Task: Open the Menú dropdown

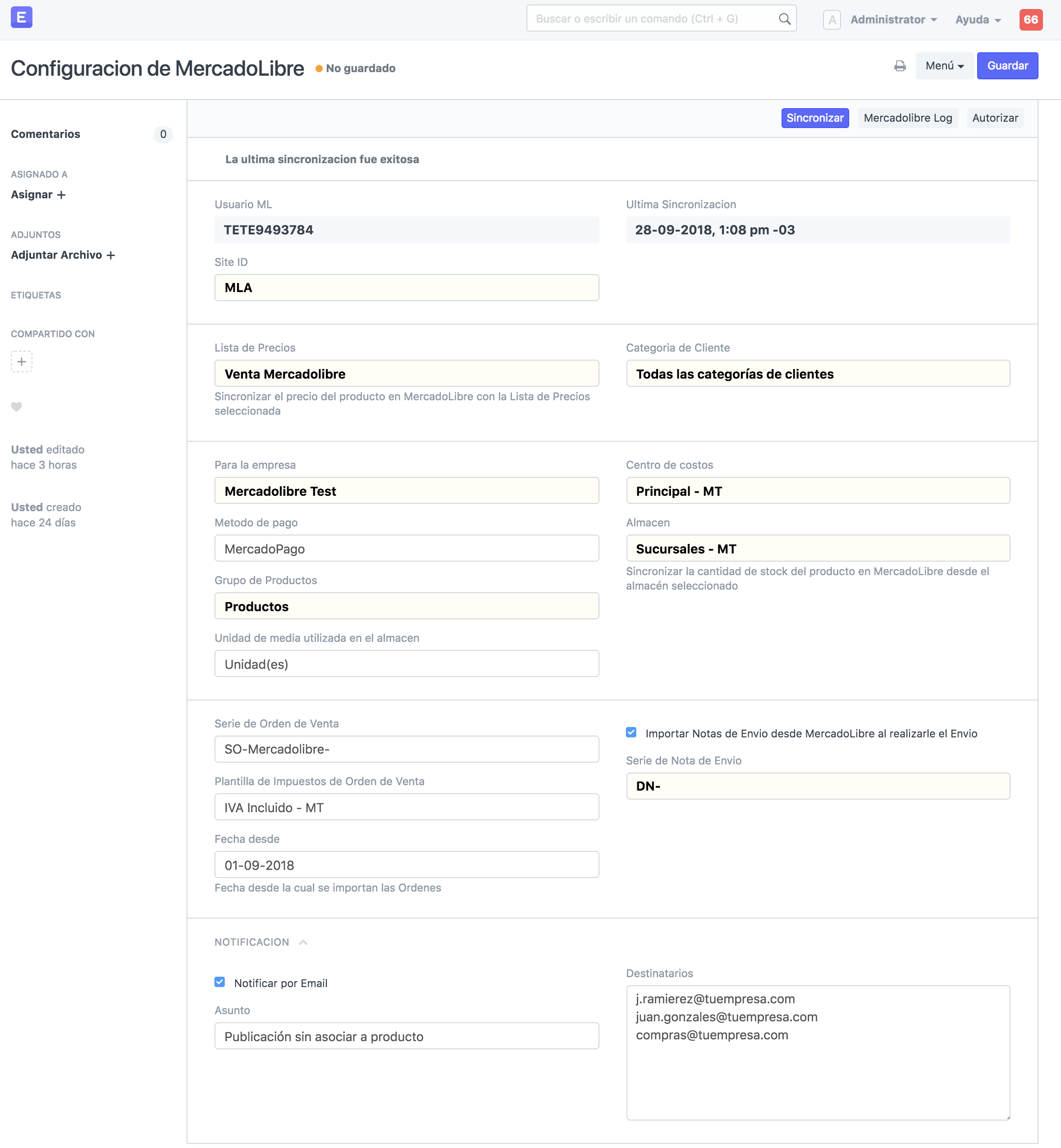Action: (944, 66)
